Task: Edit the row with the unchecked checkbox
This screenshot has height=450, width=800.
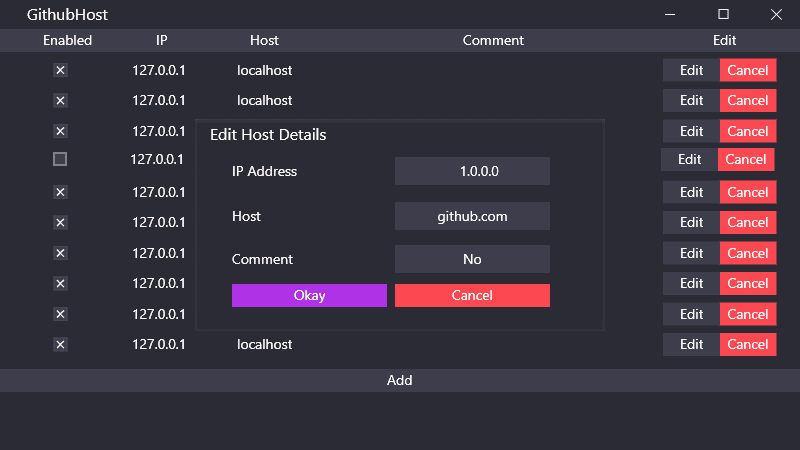Action: pos(689,159)
